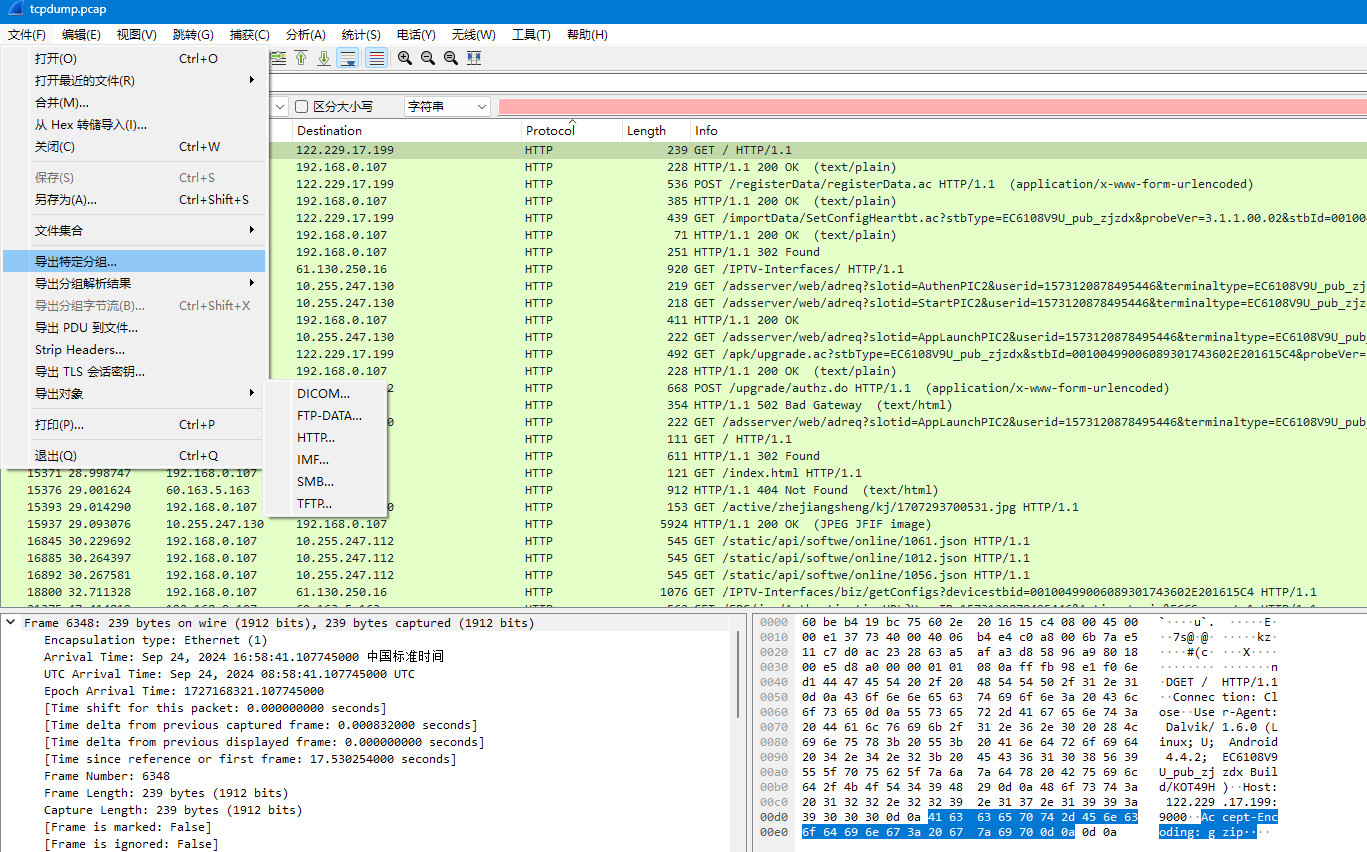Sort by the Length column header
Screen dimensions: 1367x852
(656, 130)
